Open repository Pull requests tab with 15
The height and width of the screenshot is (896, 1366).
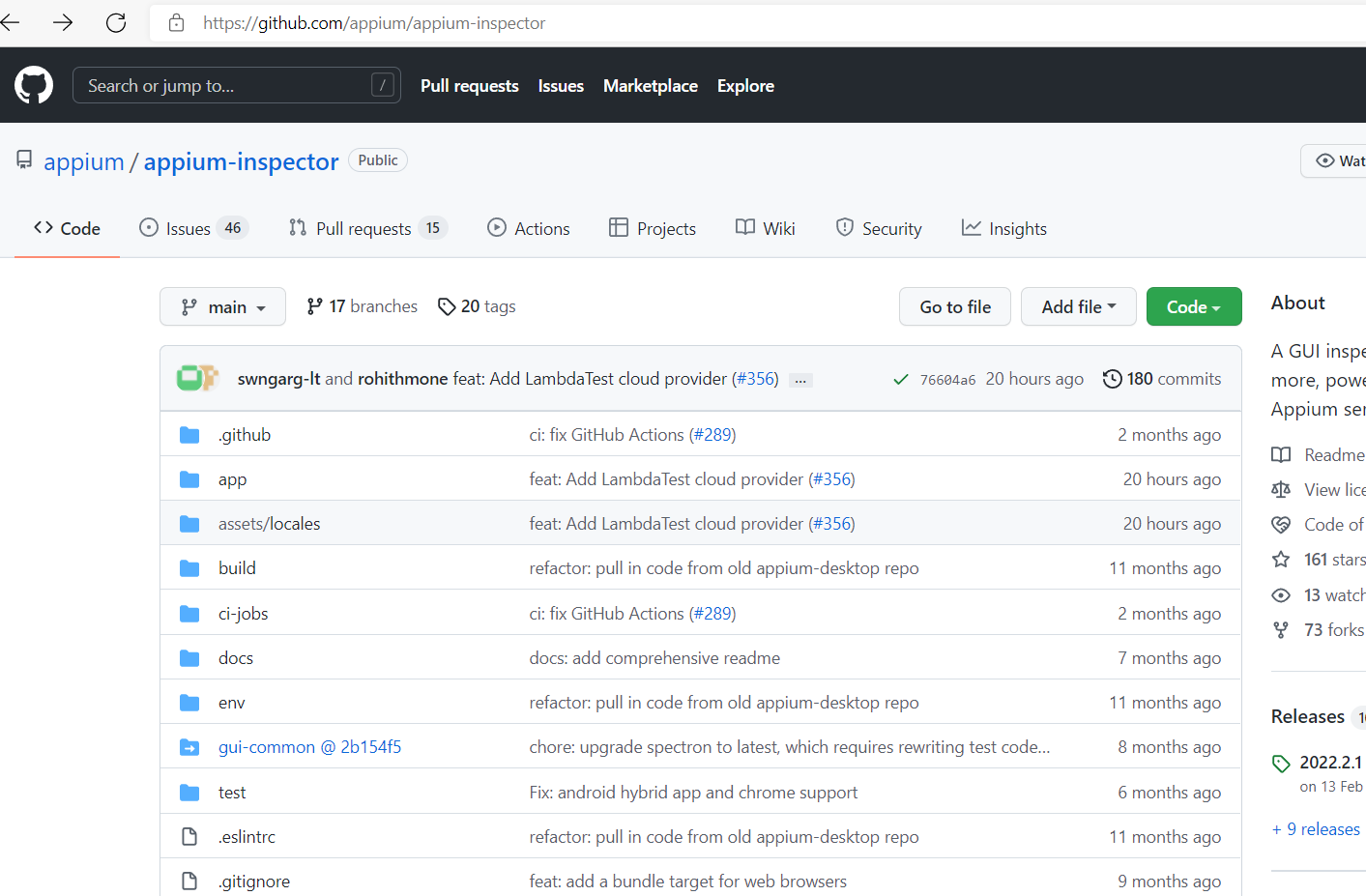click(367, 228)
